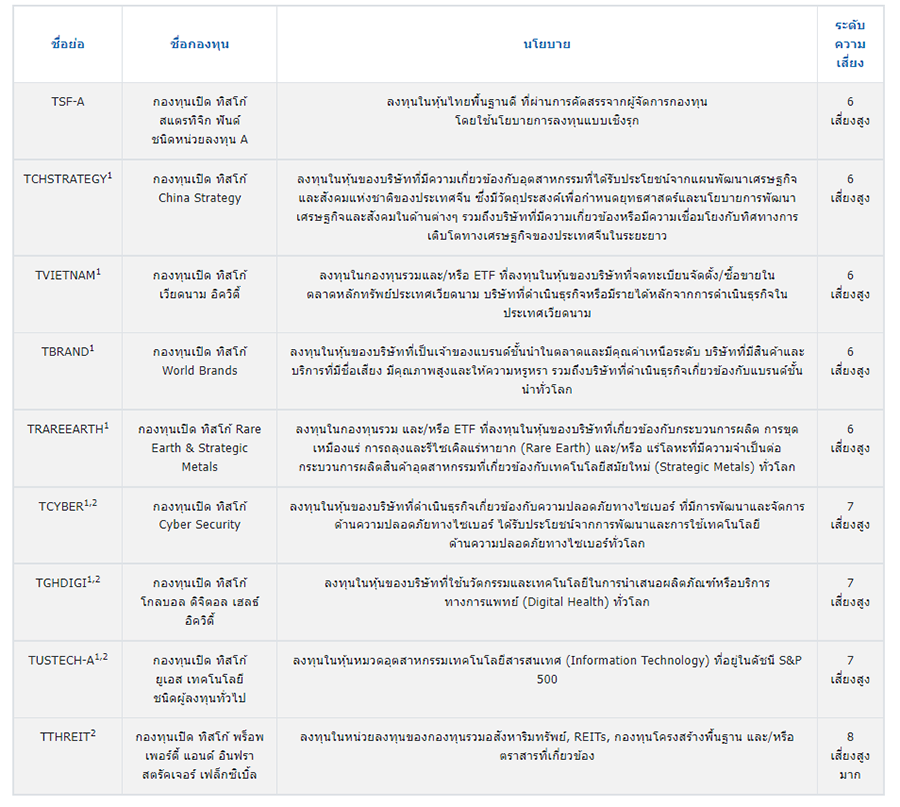Click the TGHDIGI fund code
This screenshot has width=900, height=807.
coord(67,582)
